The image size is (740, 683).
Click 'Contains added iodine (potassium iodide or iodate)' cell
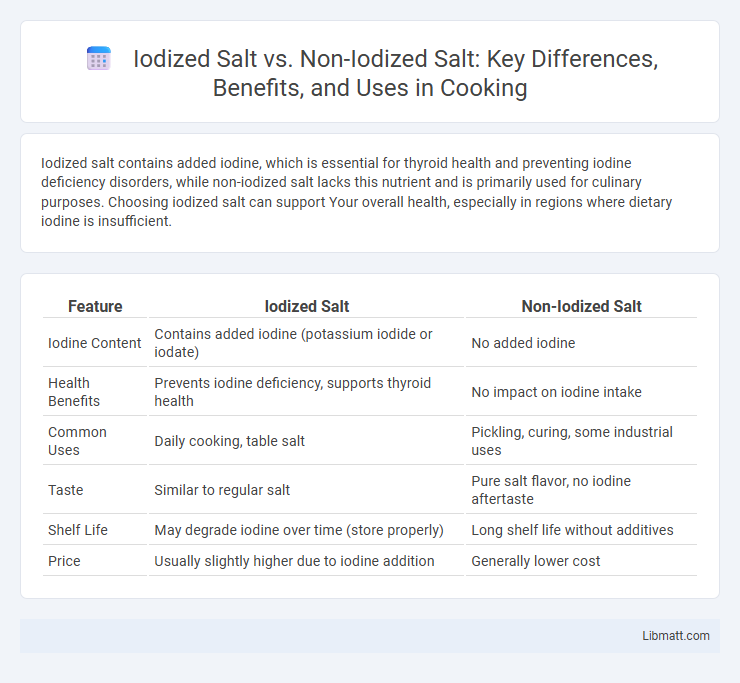pyautogui.click(x=306, y=343)
